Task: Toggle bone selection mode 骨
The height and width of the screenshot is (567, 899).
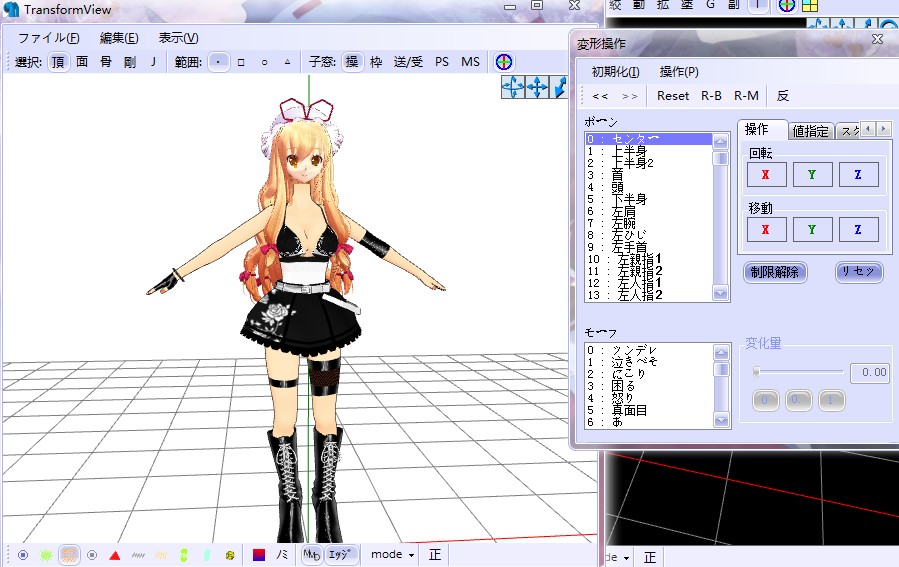Action: pos(106,62)
